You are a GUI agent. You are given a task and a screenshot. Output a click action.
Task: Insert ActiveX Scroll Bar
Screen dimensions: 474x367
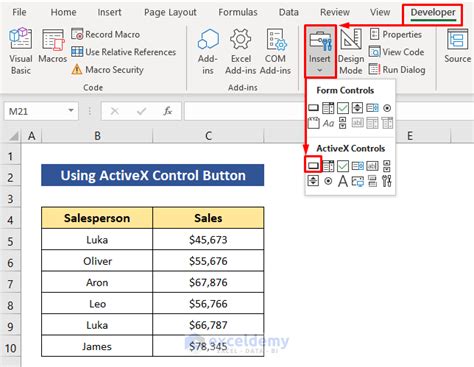click(387, 165)
